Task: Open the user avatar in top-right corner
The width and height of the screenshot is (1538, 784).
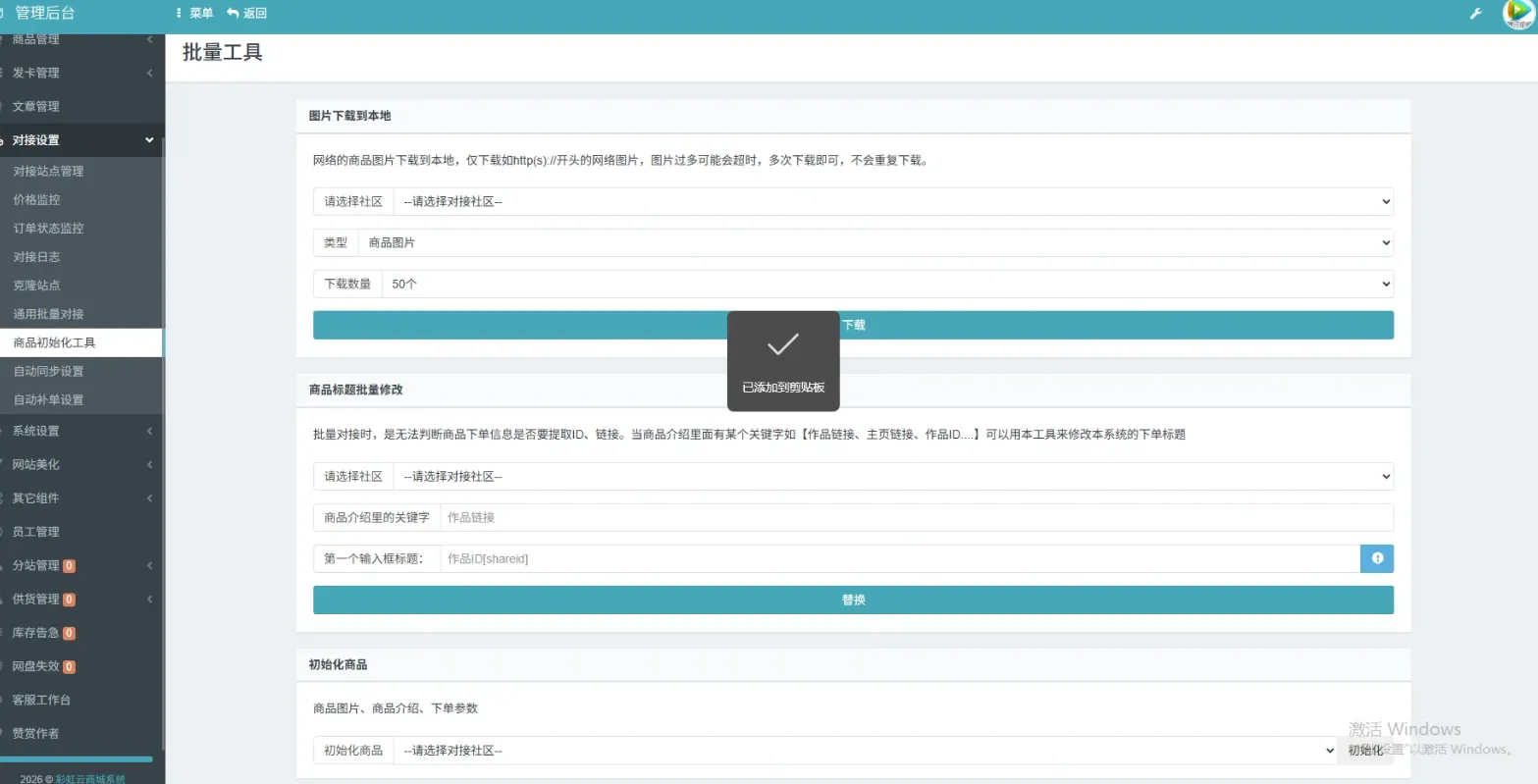Action: tap(1517, 14)
